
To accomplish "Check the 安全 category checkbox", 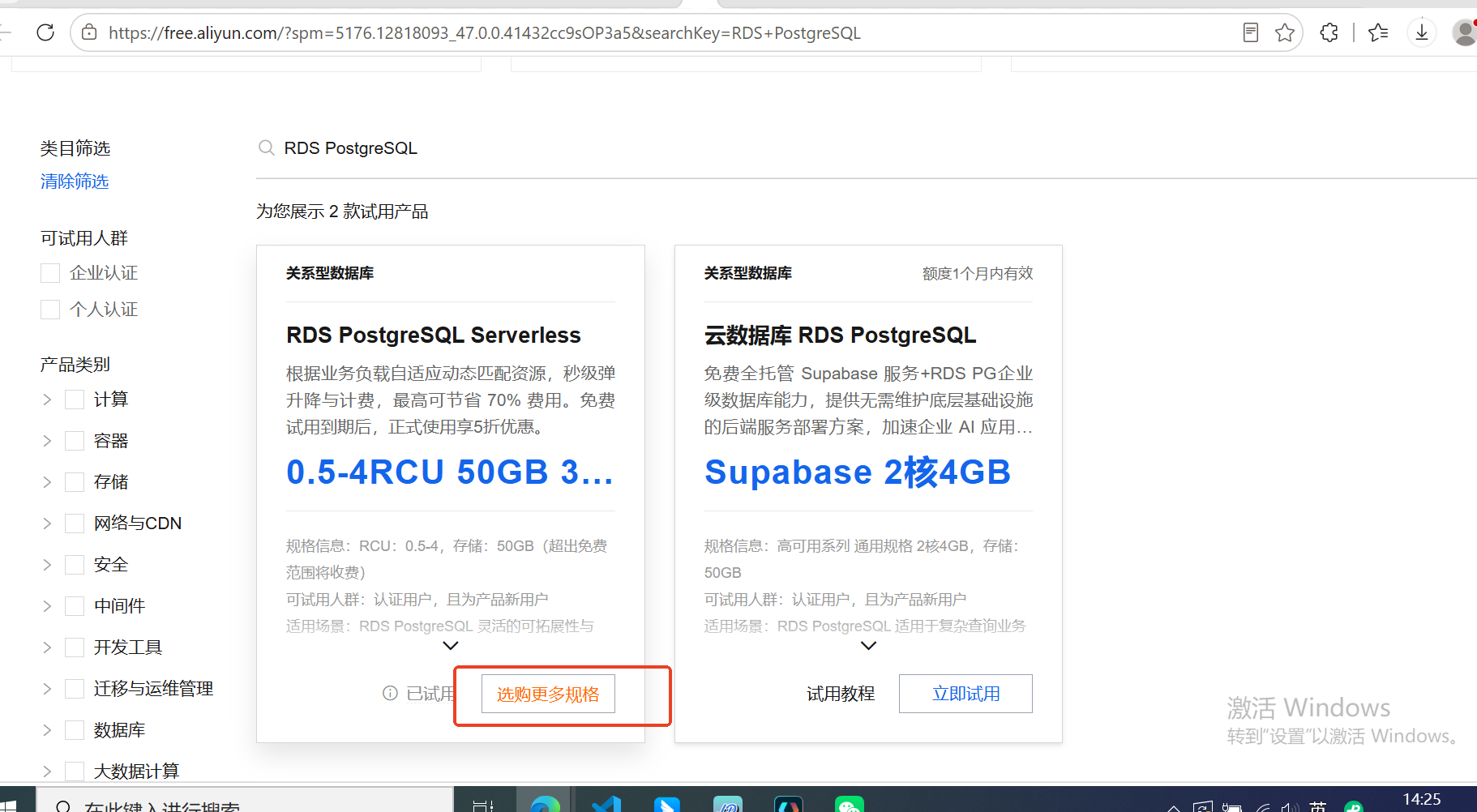I will [x=75, y=565].
